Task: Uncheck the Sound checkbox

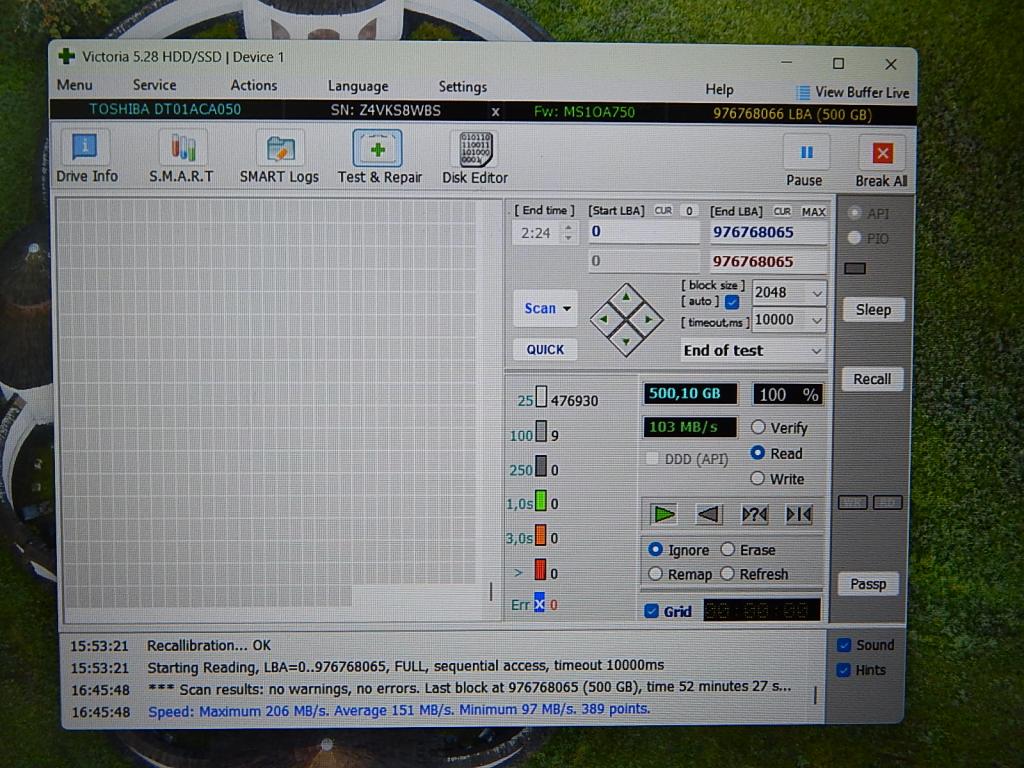Action: 844,645
